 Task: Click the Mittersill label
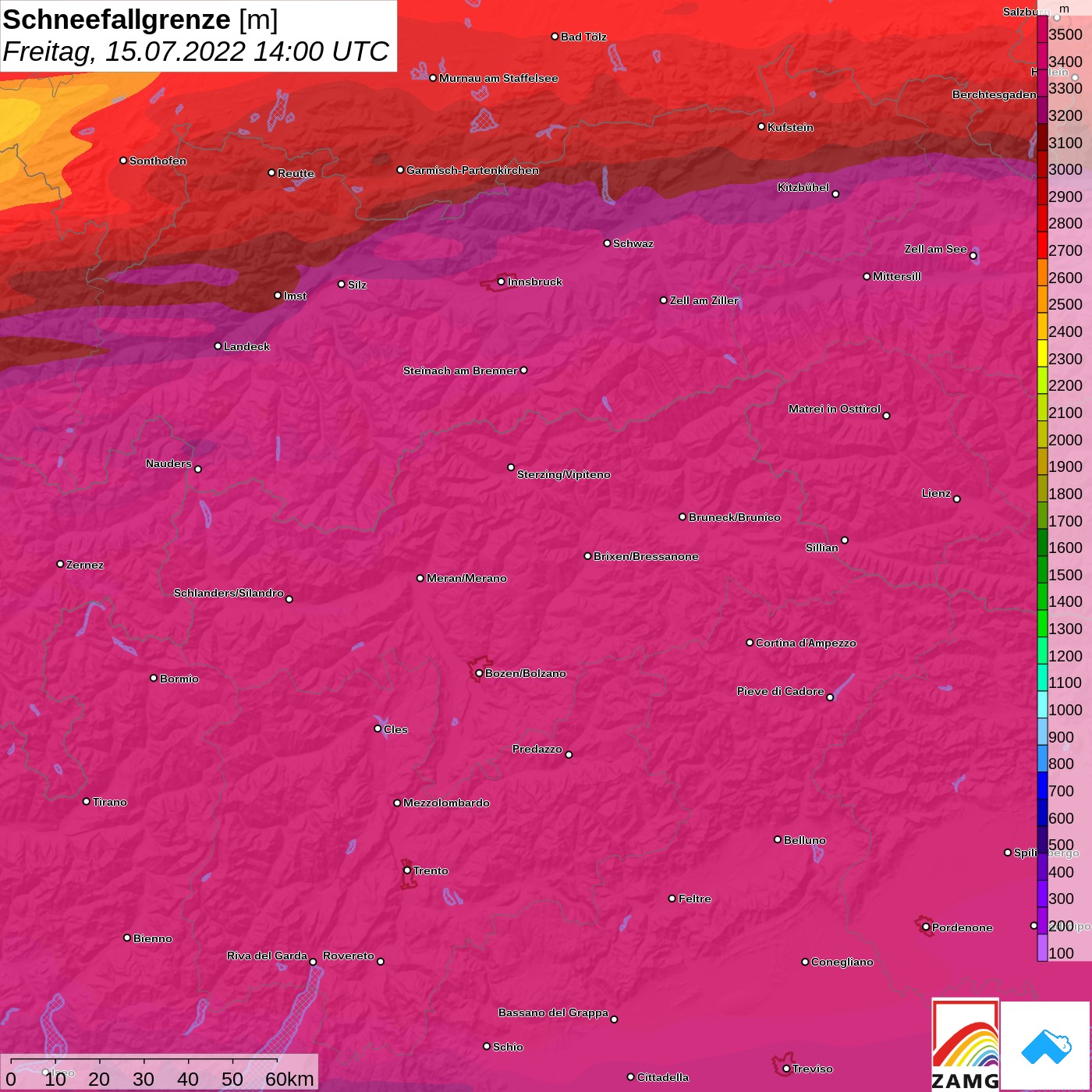coord(897,276)
